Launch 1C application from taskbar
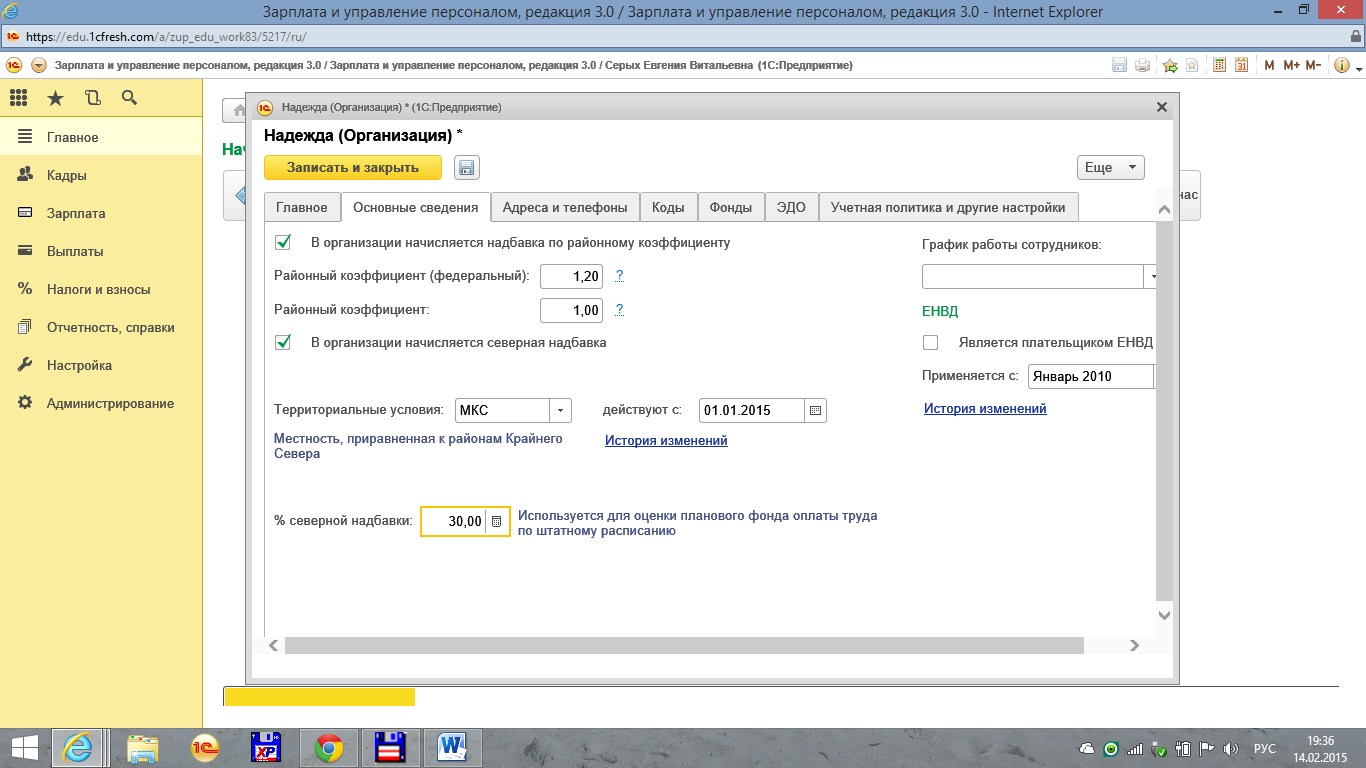 point(205,747)
